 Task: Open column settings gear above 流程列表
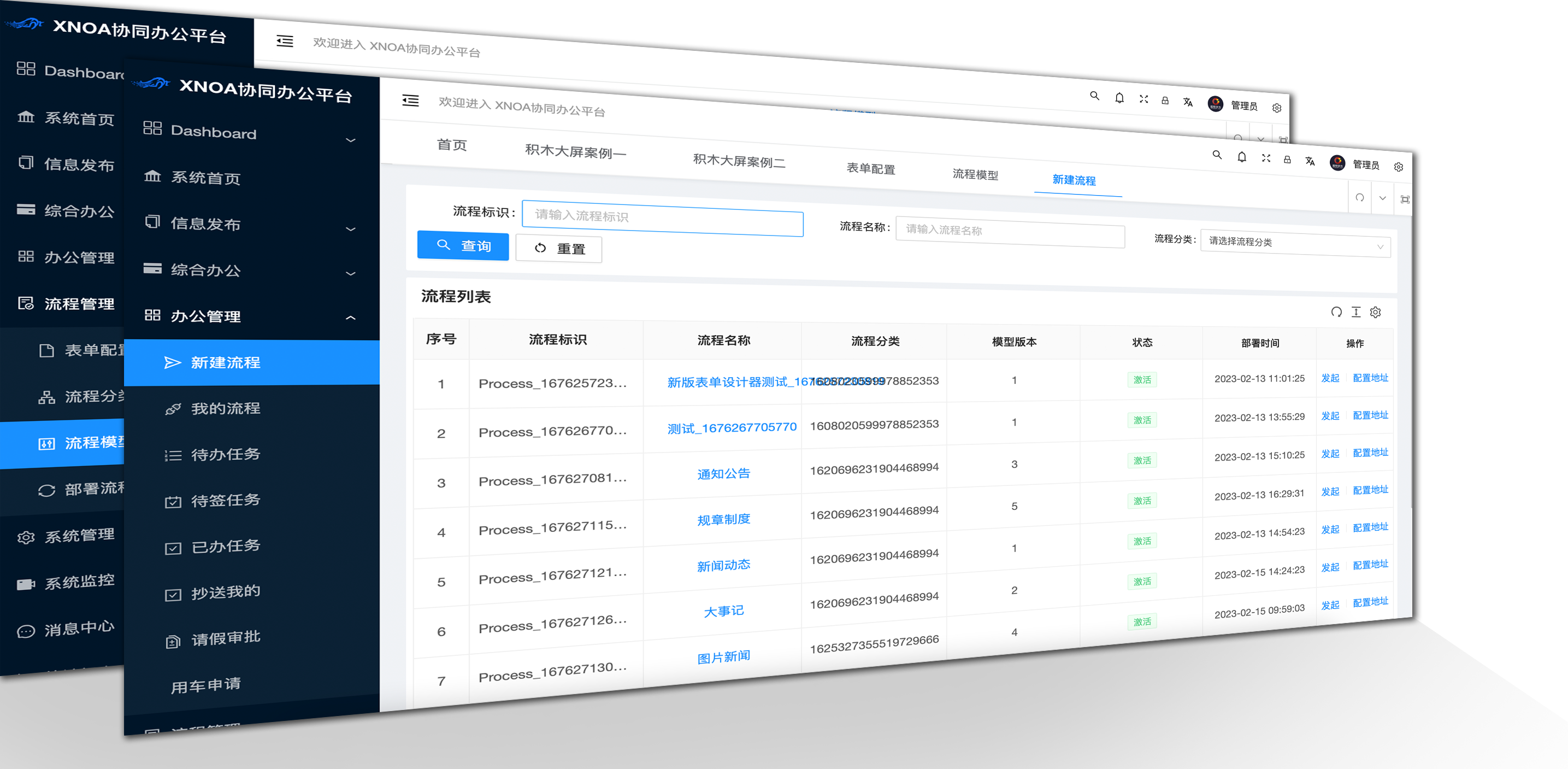1376,312
